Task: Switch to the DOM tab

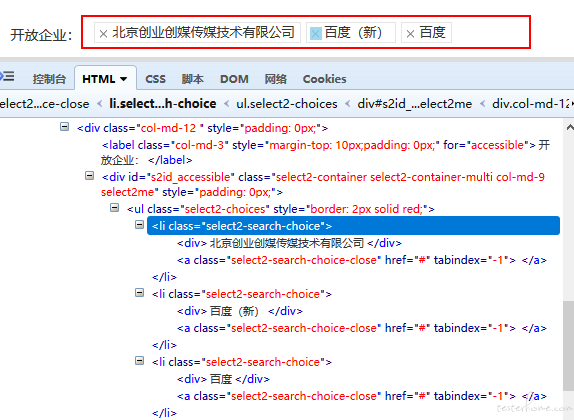Action: [234, 79]
